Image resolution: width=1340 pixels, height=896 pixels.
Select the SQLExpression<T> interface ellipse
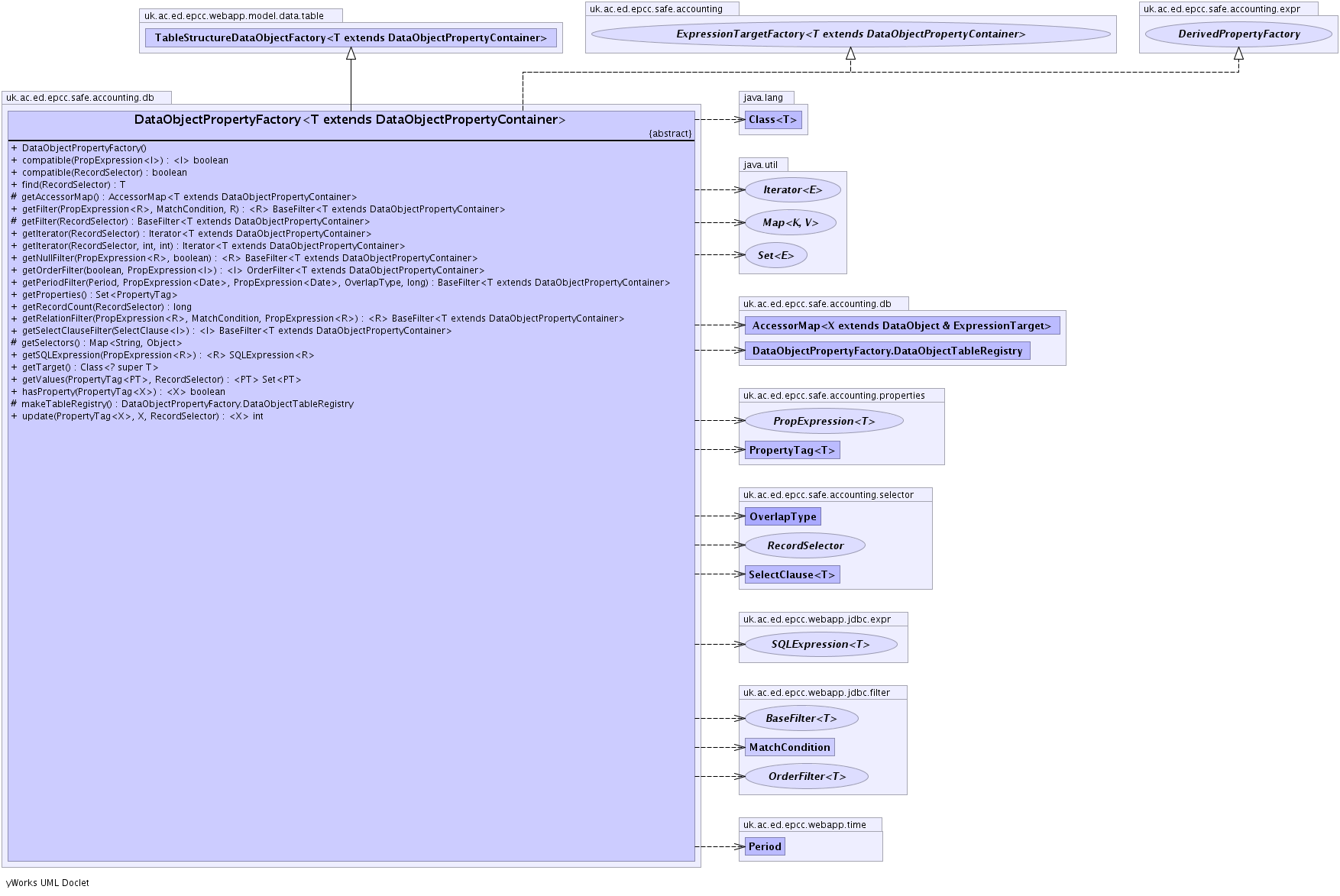pos(821,644)
